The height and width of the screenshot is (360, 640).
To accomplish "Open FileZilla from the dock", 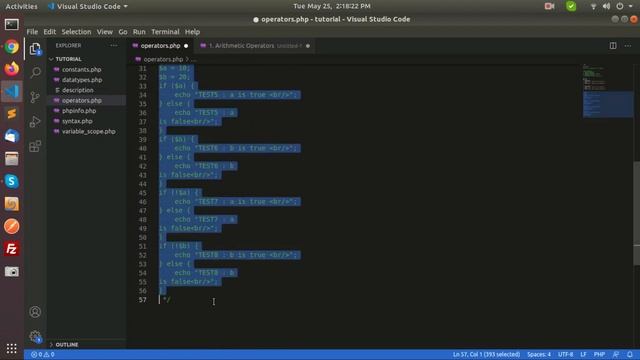I will click(11, 249).
